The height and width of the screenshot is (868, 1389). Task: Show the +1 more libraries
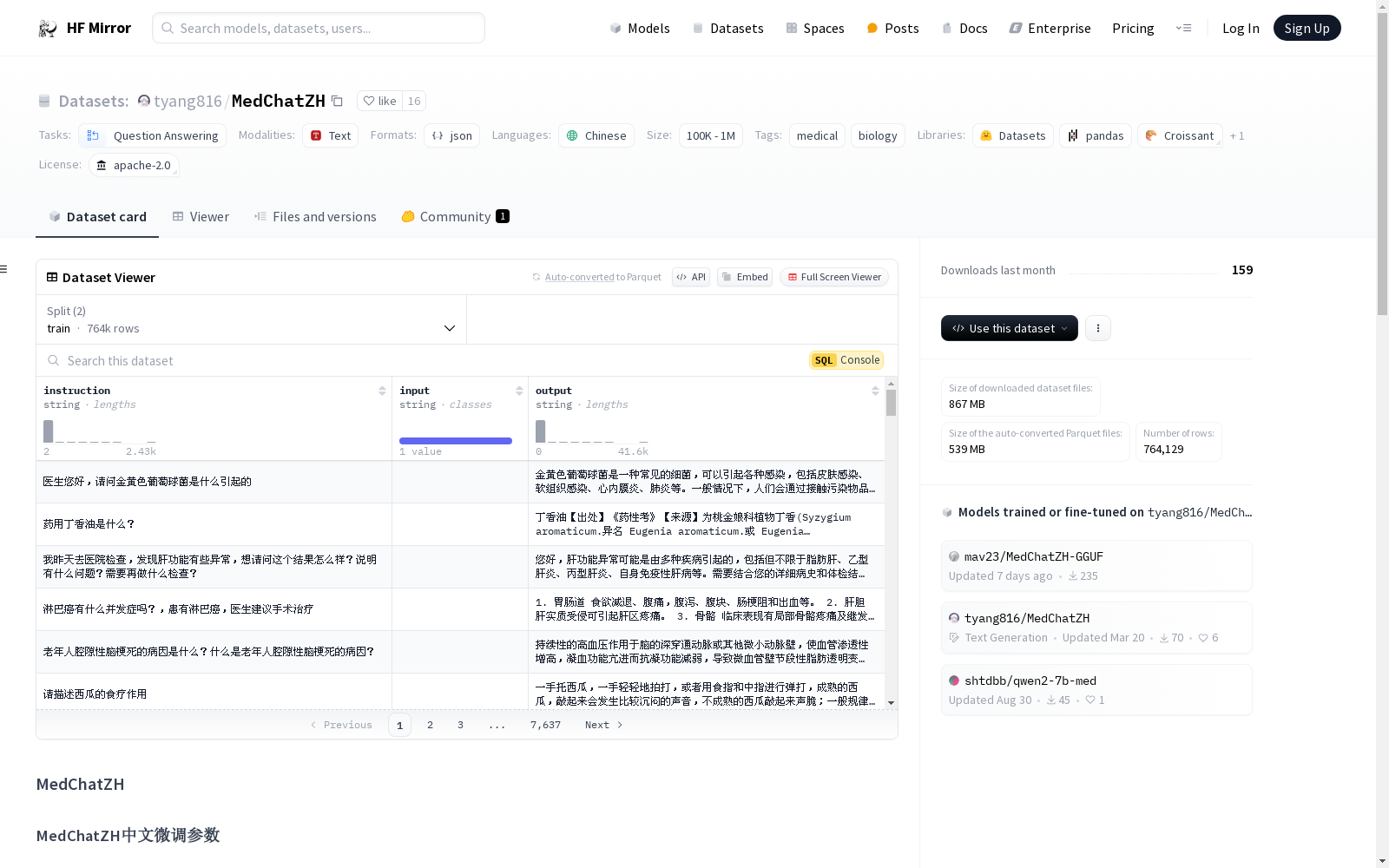[1237, 135]
